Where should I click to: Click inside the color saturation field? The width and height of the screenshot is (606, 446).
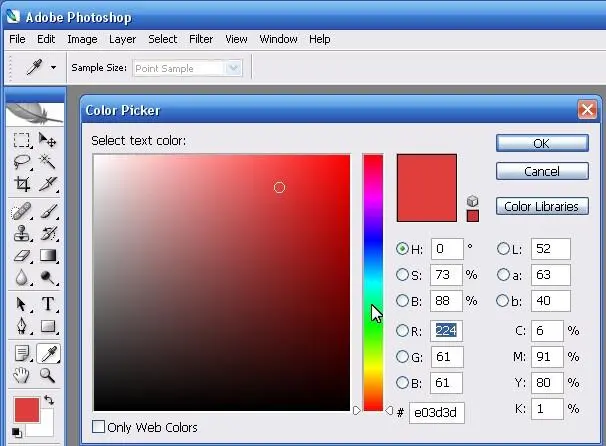point(222,283)
